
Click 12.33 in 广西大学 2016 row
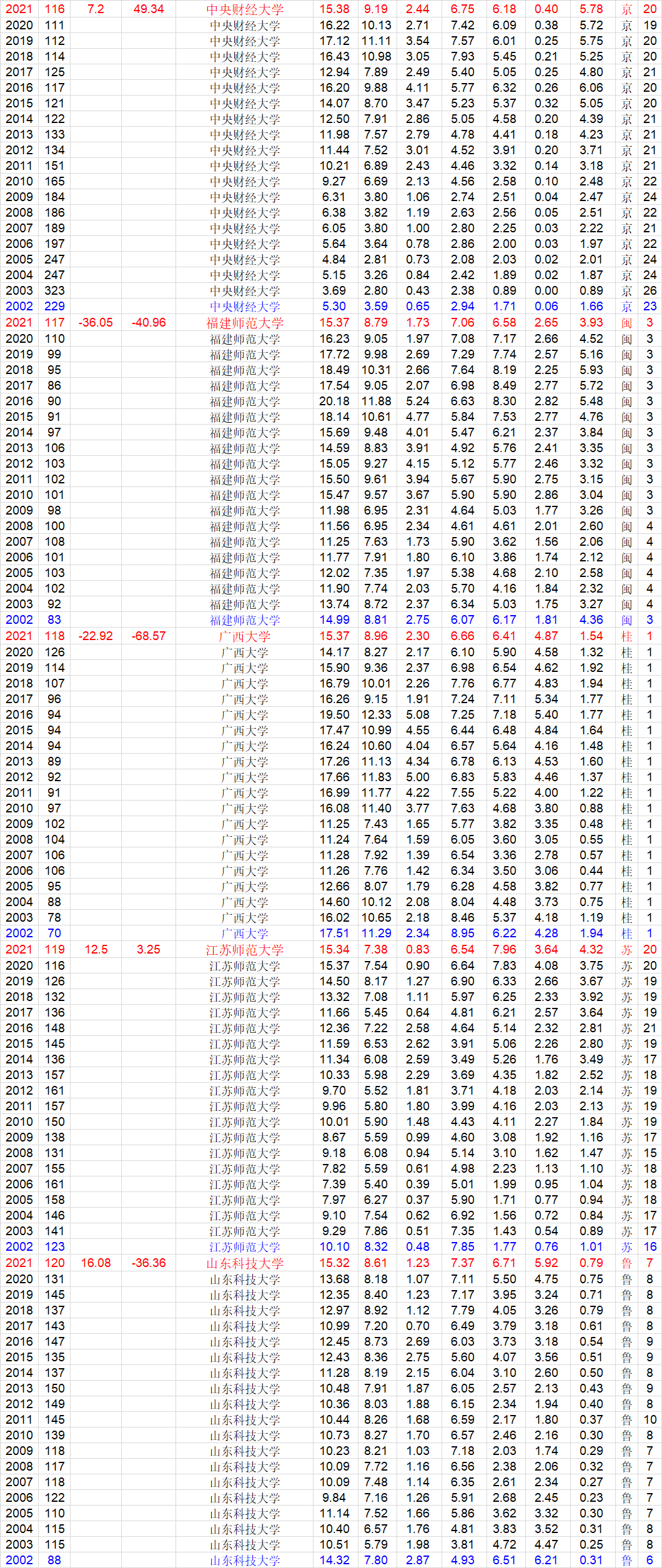click(x=377, y=715)
